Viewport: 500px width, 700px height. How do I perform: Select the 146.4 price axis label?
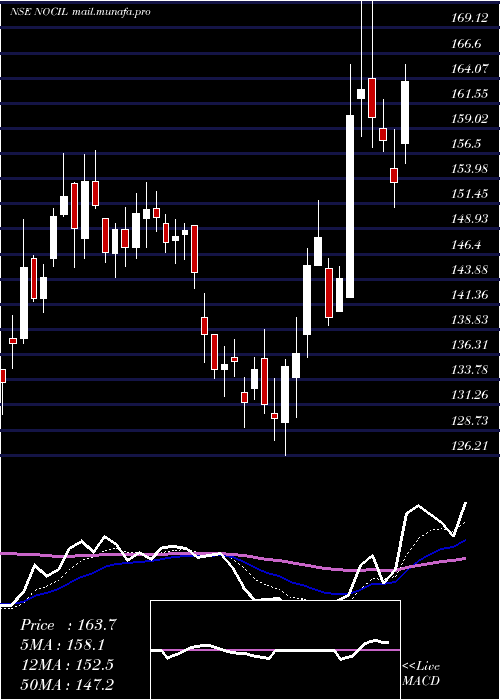[x=467, y=244]
